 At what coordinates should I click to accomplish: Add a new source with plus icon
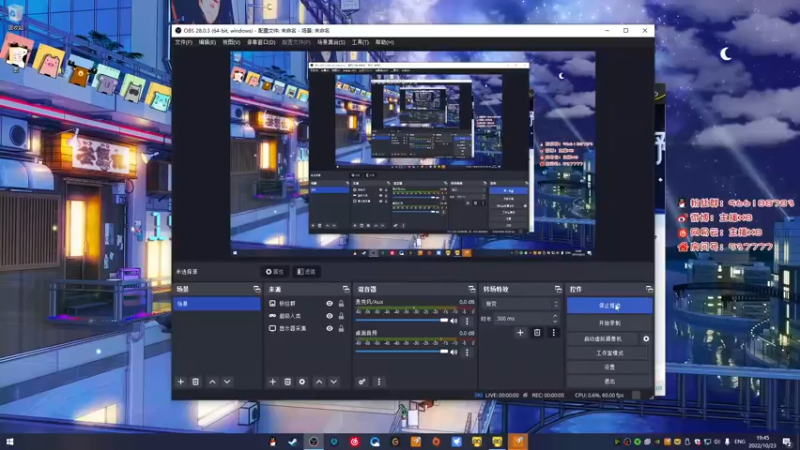point(272,382)
